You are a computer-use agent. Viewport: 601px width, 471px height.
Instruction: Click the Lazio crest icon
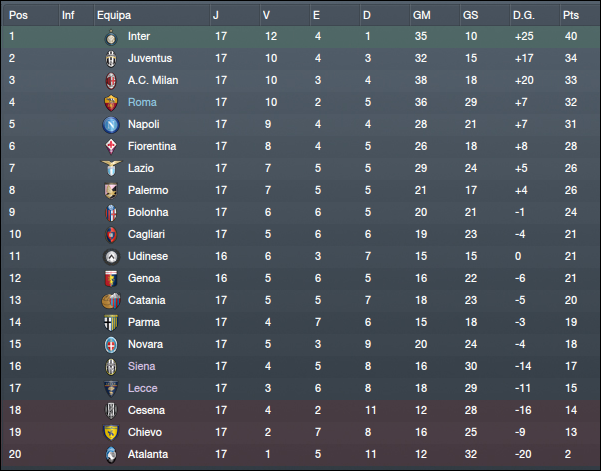click(111, 169)
